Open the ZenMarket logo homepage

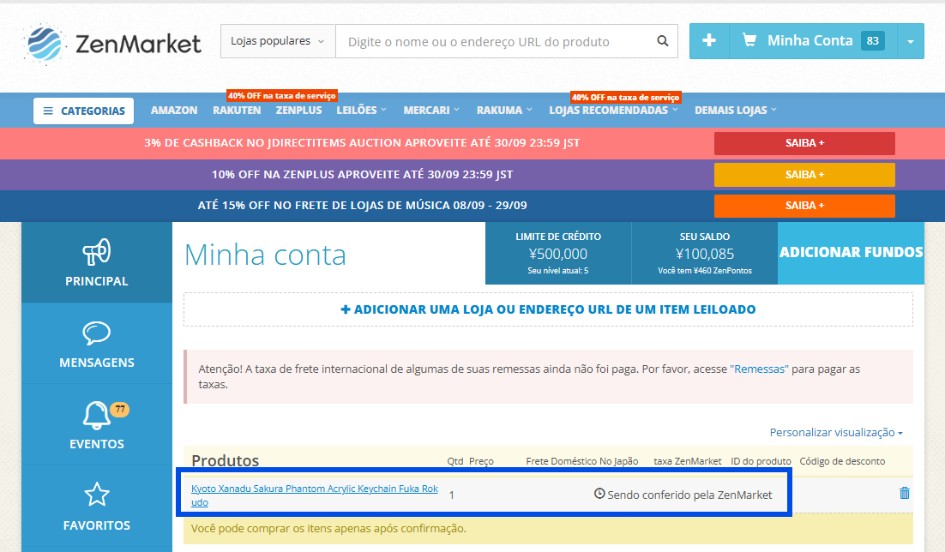click(x=112, y=43)
